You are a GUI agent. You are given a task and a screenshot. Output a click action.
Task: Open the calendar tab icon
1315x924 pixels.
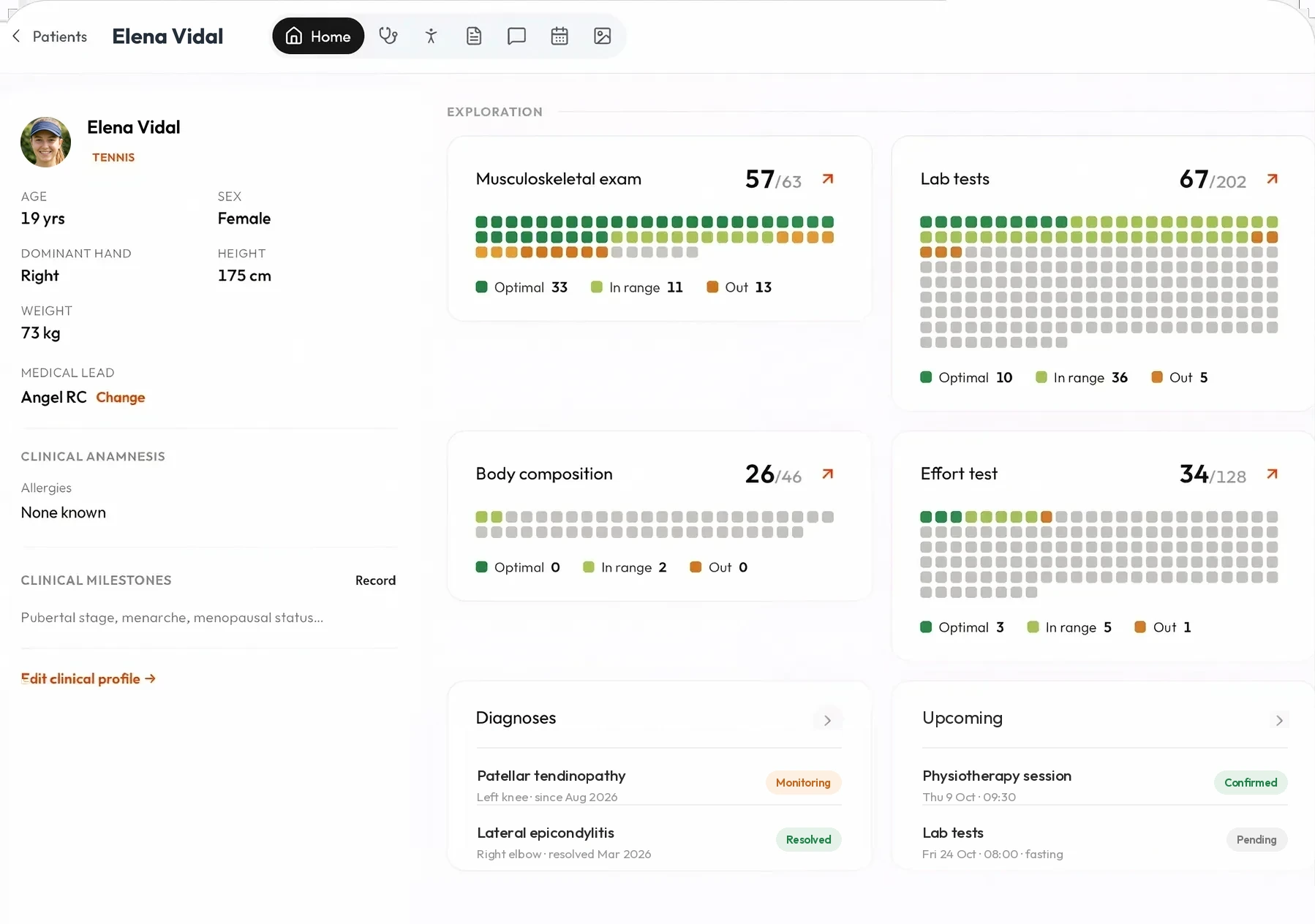pyautogui.click(x=559, y=36)
